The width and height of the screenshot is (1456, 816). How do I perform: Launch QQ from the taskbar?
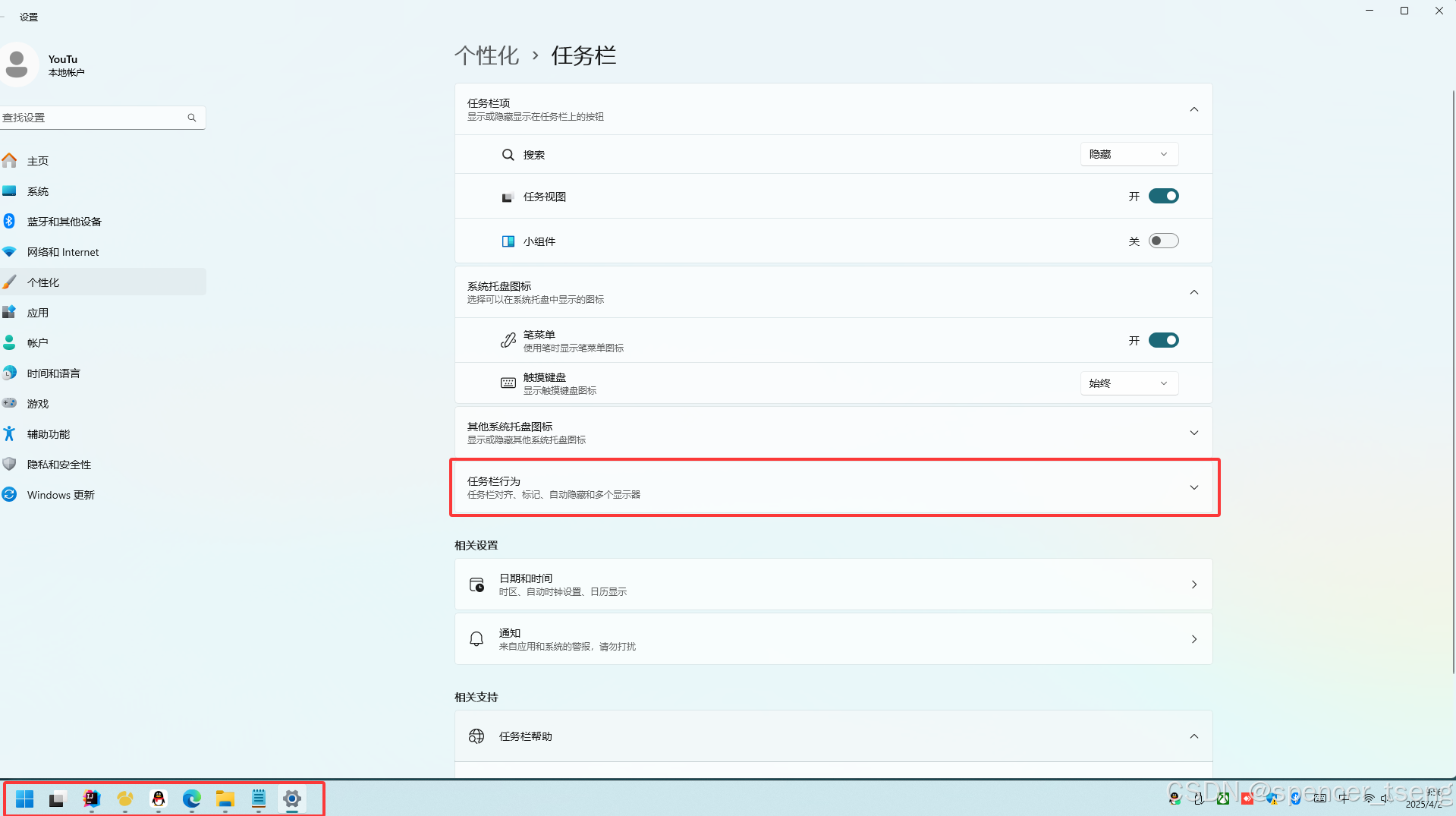click(x=159, y=798)
